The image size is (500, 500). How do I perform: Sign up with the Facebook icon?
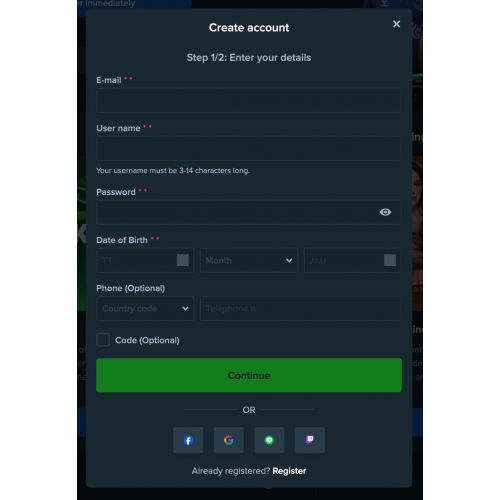point(188,440)
